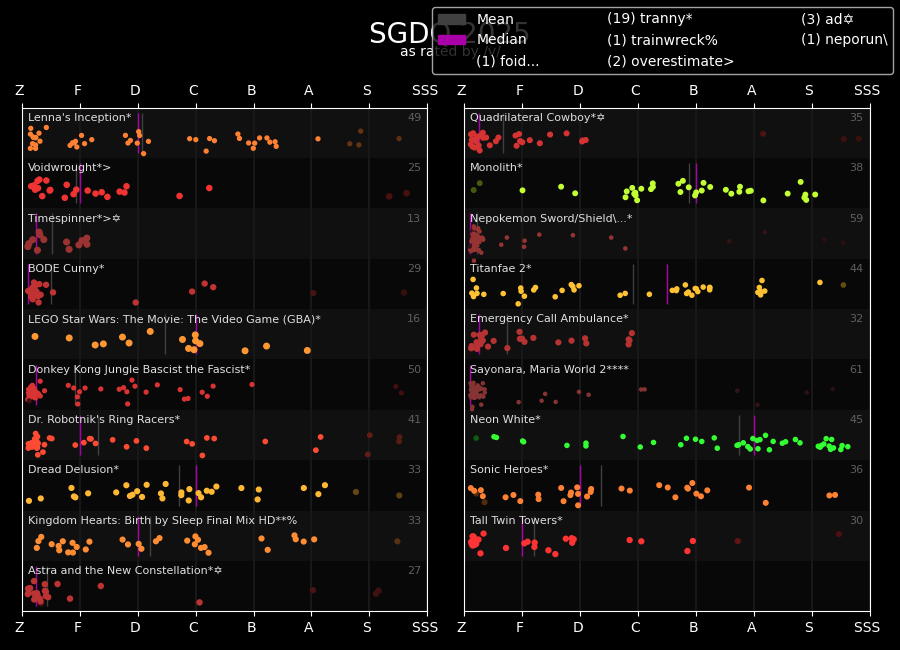900x650 pixels.
Task: Click the '(1) foid...' legend entry
Action: click(x=507, y=61)
